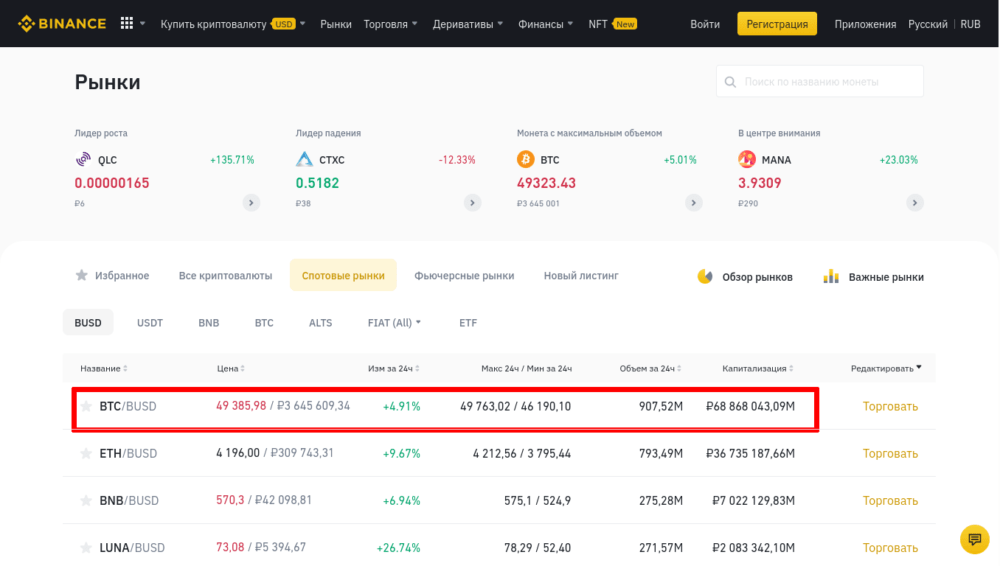Click the arrow button in the BTC card
1000x566 pixels.
[693, 202]
